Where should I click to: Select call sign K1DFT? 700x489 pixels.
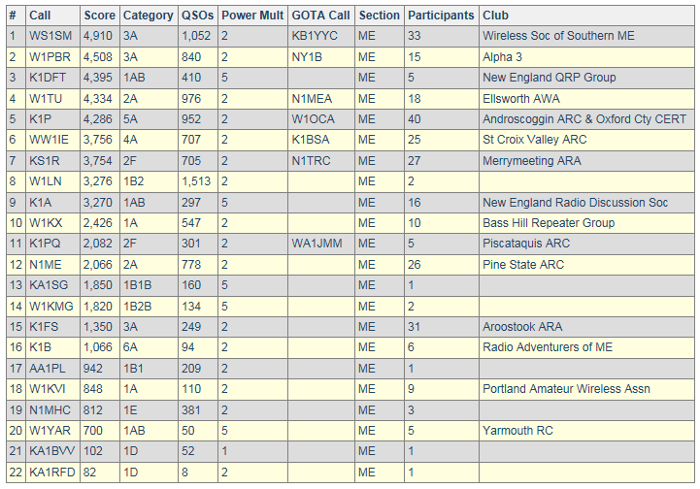(x=47, y=77)
